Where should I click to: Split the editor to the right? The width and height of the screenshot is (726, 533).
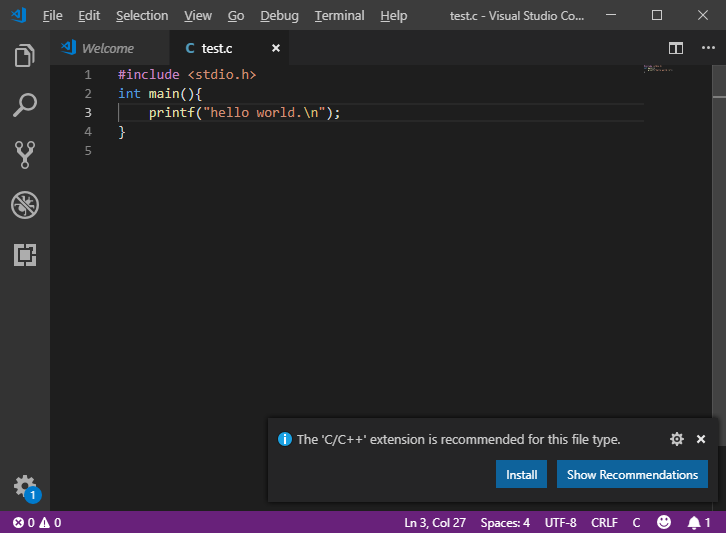point(676,48)
